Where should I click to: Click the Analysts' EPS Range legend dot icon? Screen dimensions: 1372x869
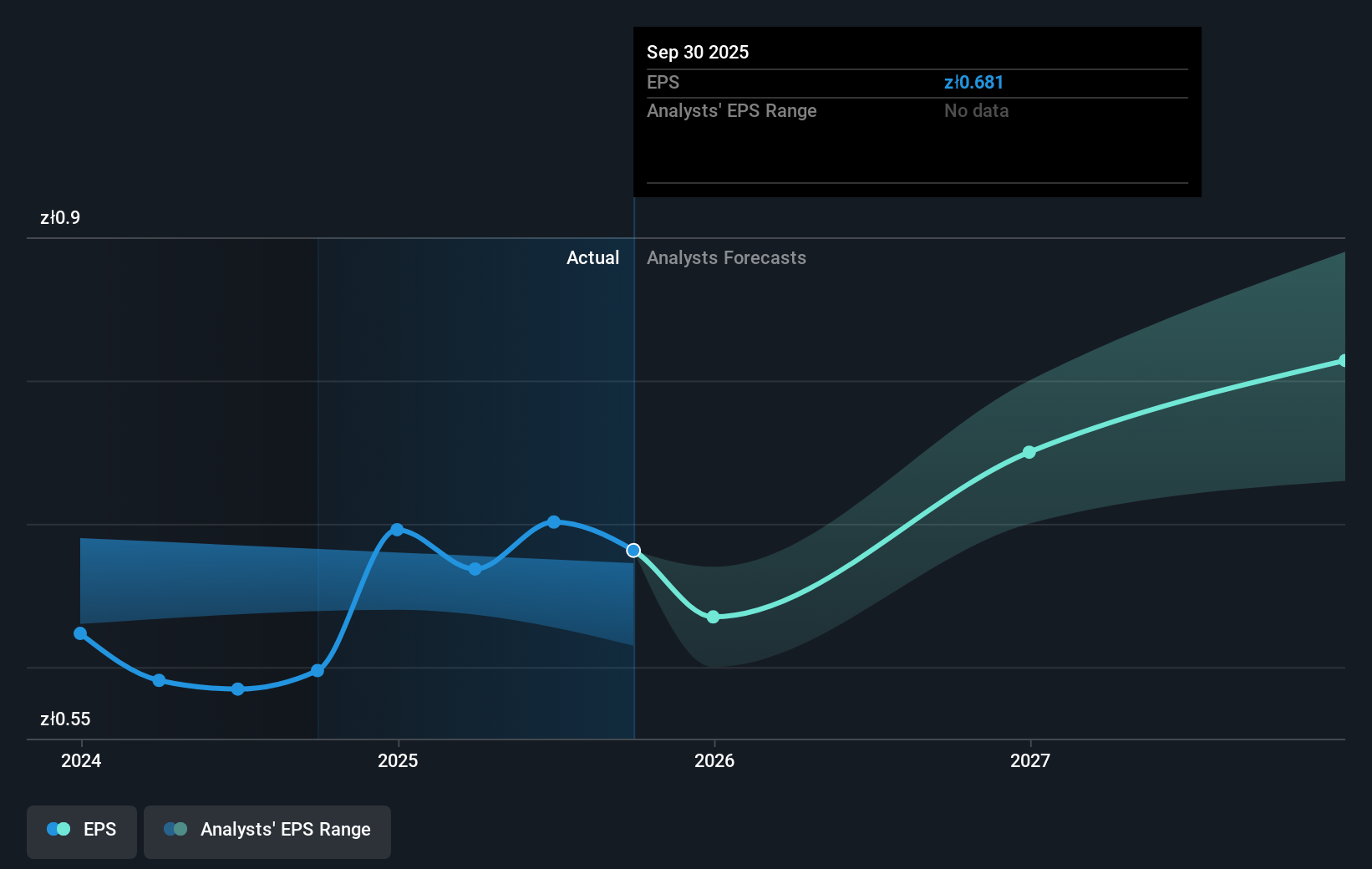point(174,829)
